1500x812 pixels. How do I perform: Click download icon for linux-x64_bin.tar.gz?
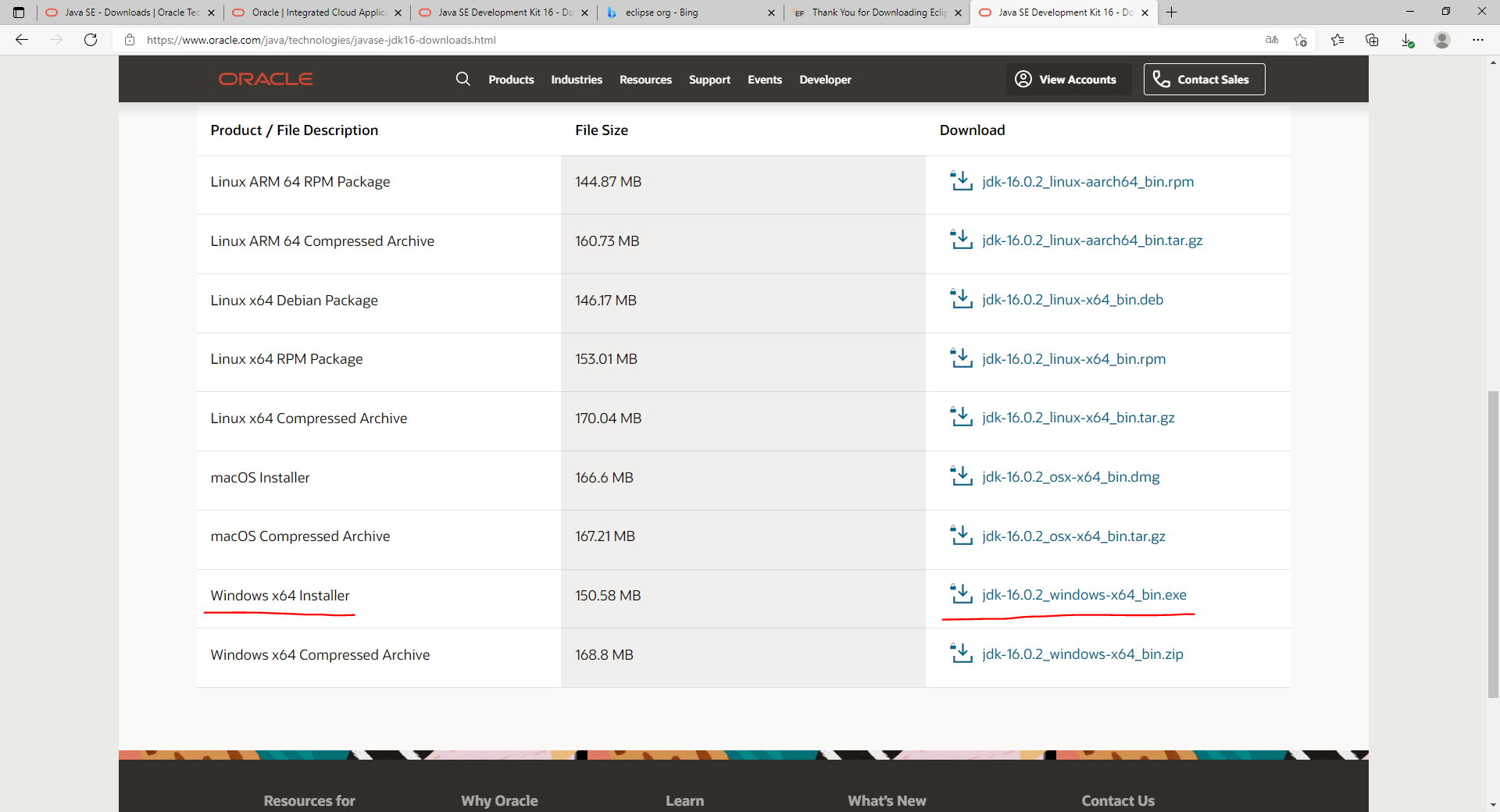[x=960, y=417]
